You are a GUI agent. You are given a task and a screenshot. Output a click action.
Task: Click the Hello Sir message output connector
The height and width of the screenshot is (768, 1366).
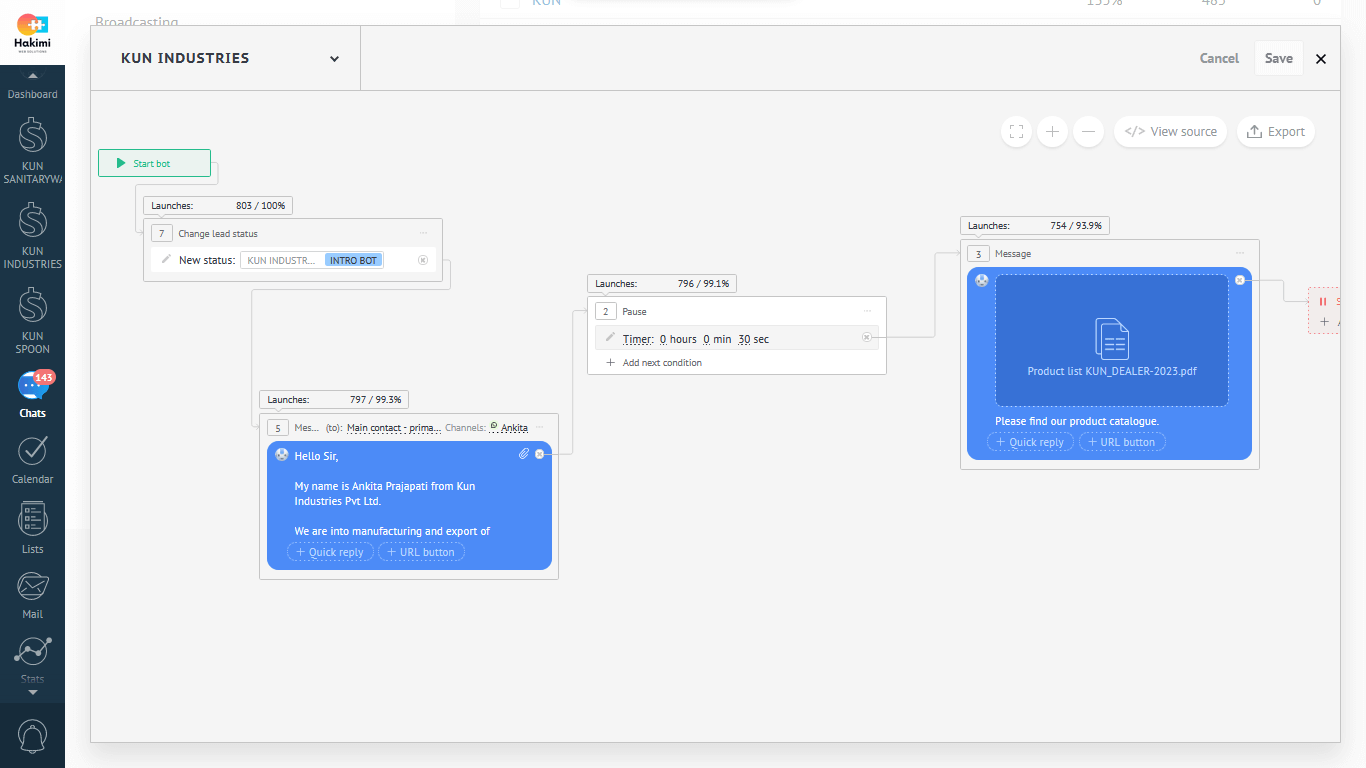(540, 454)
